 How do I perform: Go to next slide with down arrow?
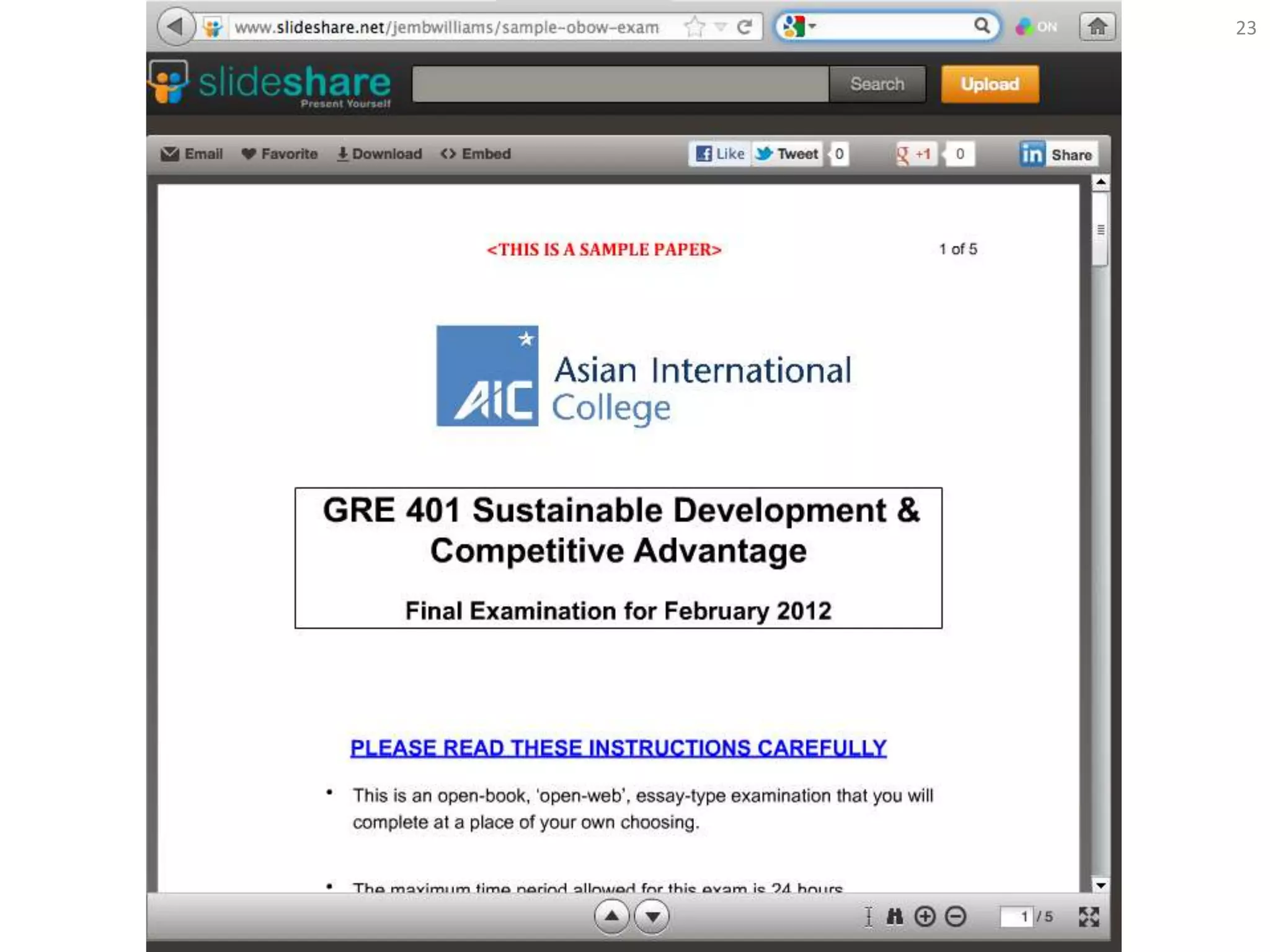(x=652, y=916)
